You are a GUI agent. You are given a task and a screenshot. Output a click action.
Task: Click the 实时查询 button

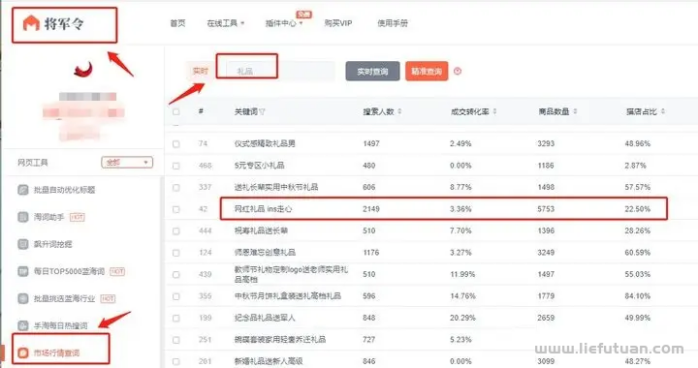373,71
